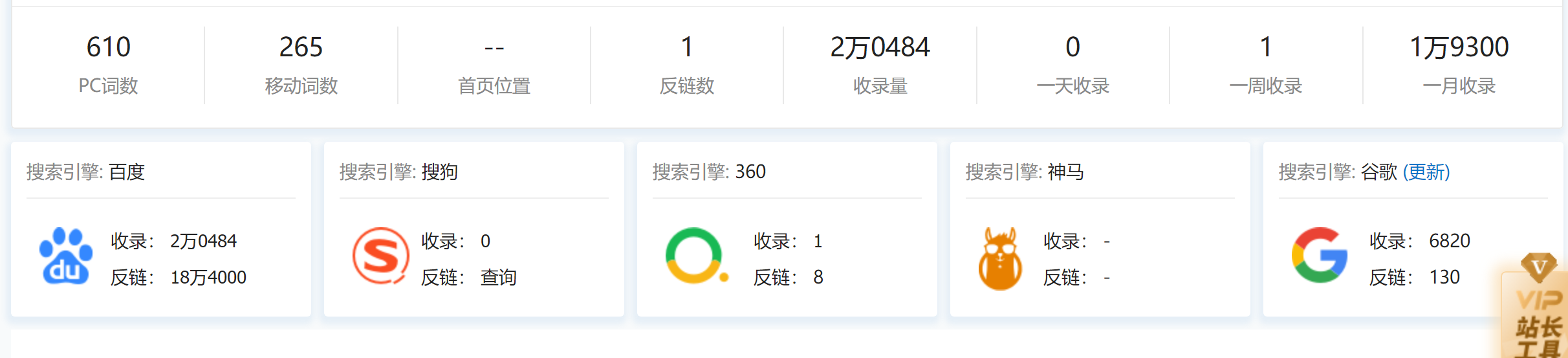The image size is (1568, 358).
Task: Click the 反链数 label
Action: point(687,85)
